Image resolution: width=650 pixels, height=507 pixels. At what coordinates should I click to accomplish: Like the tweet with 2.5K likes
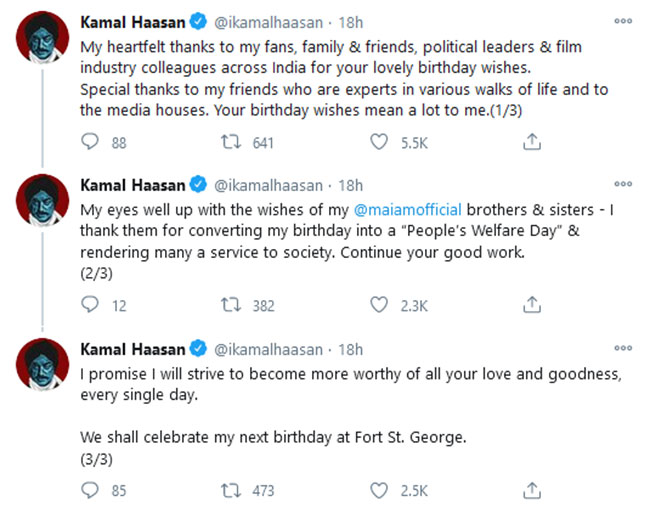coord(378,490)
